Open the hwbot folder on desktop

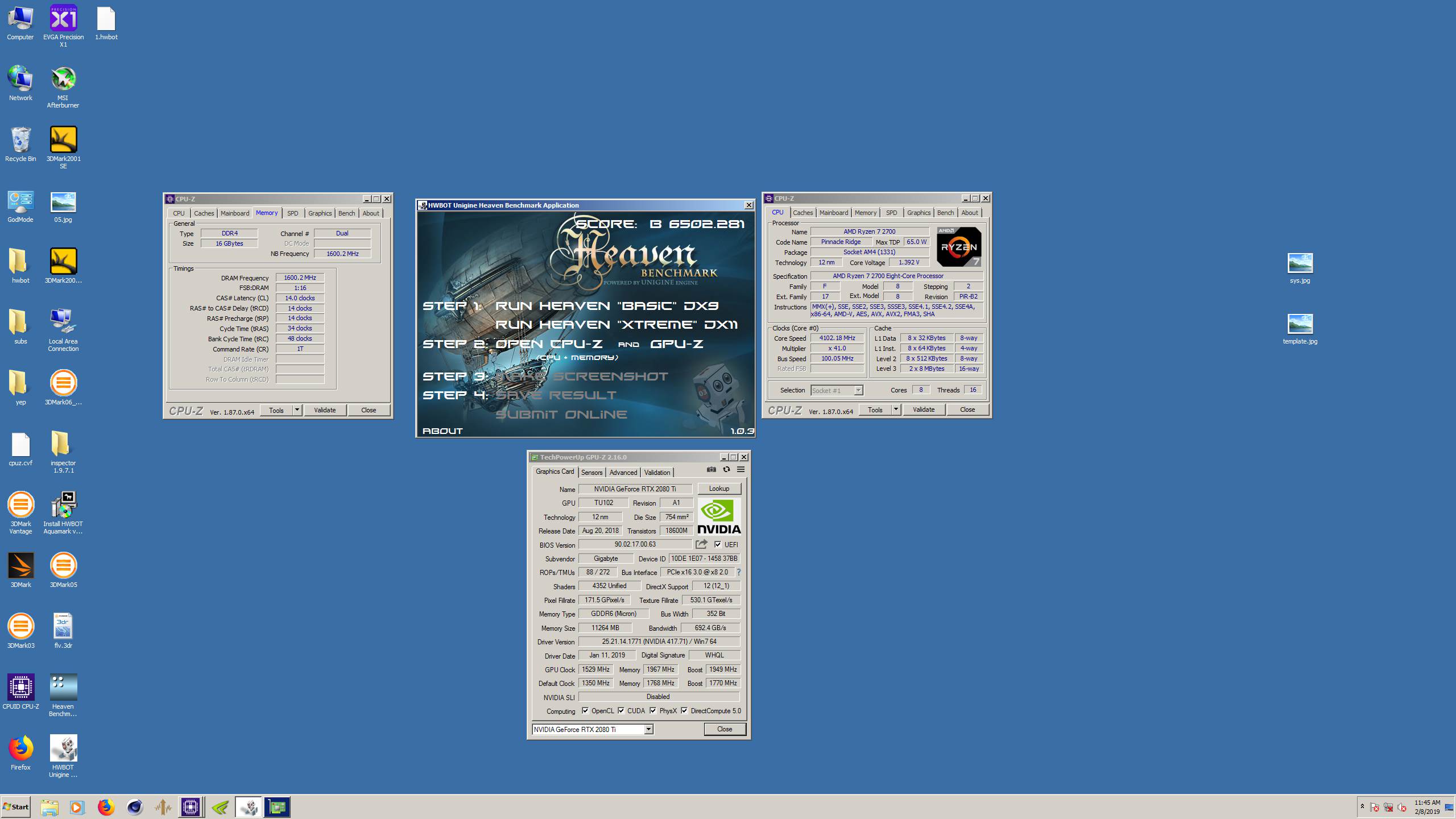(x=20, y=266)
